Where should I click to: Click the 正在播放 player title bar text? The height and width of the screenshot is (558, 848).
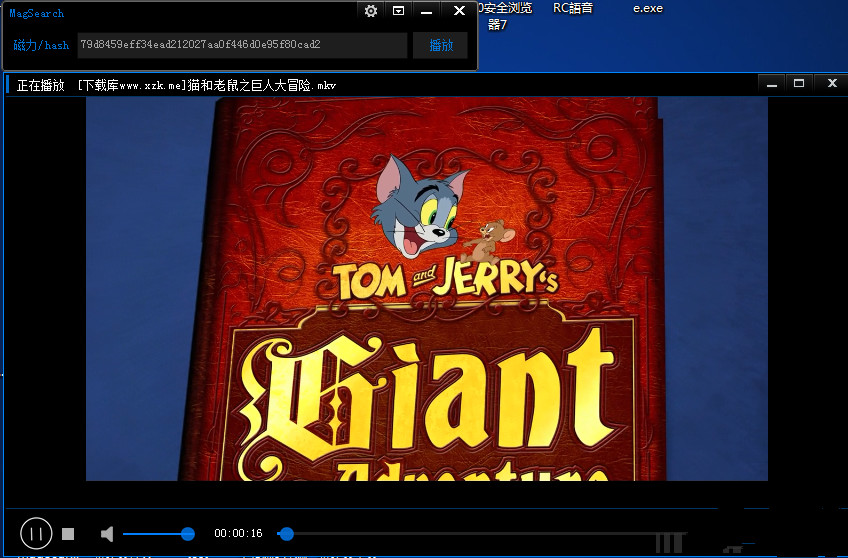pyautogui.click(x=41, y=85)
